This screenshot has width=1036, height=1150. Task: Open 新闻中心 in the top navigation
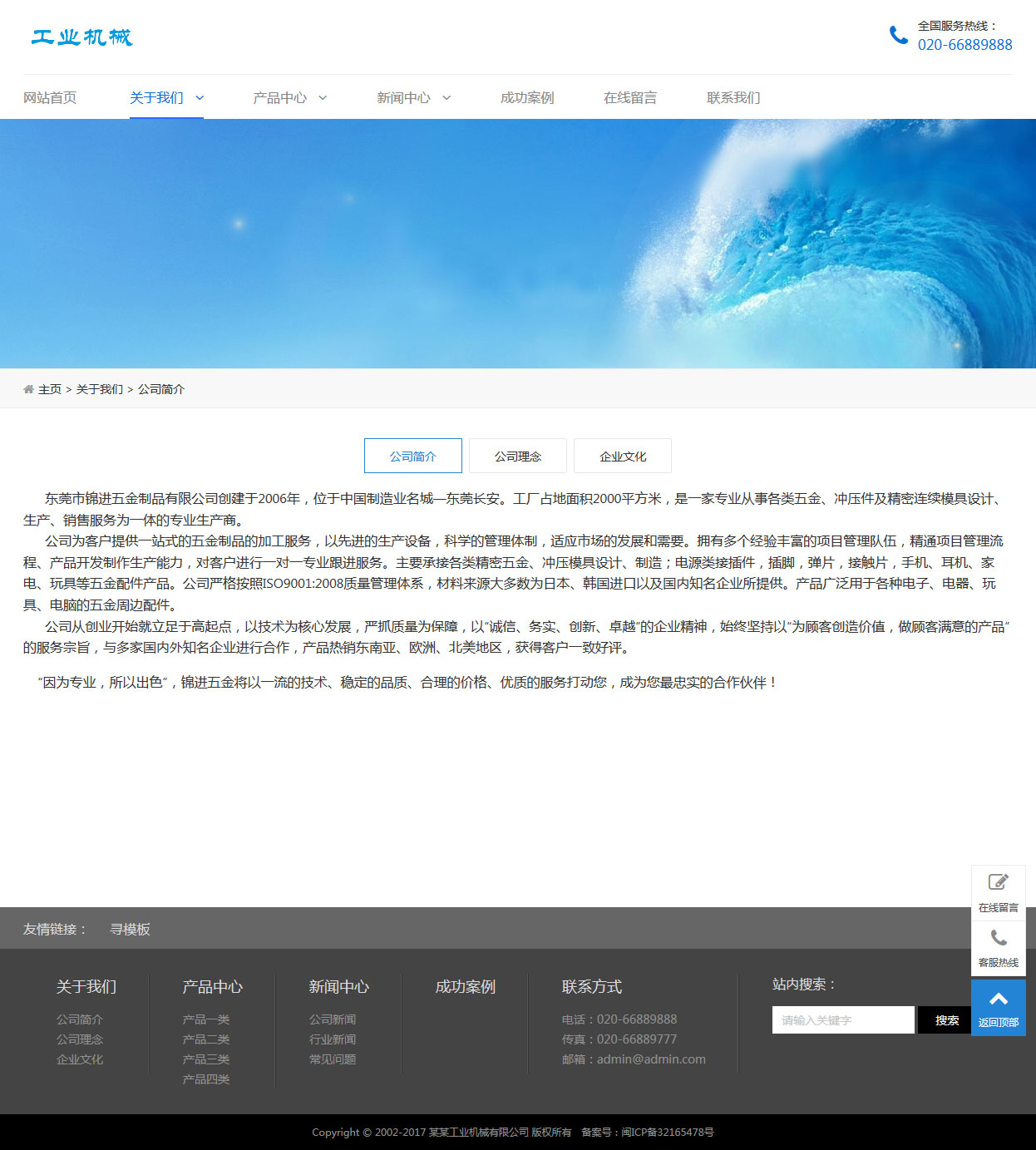[403, 98]
